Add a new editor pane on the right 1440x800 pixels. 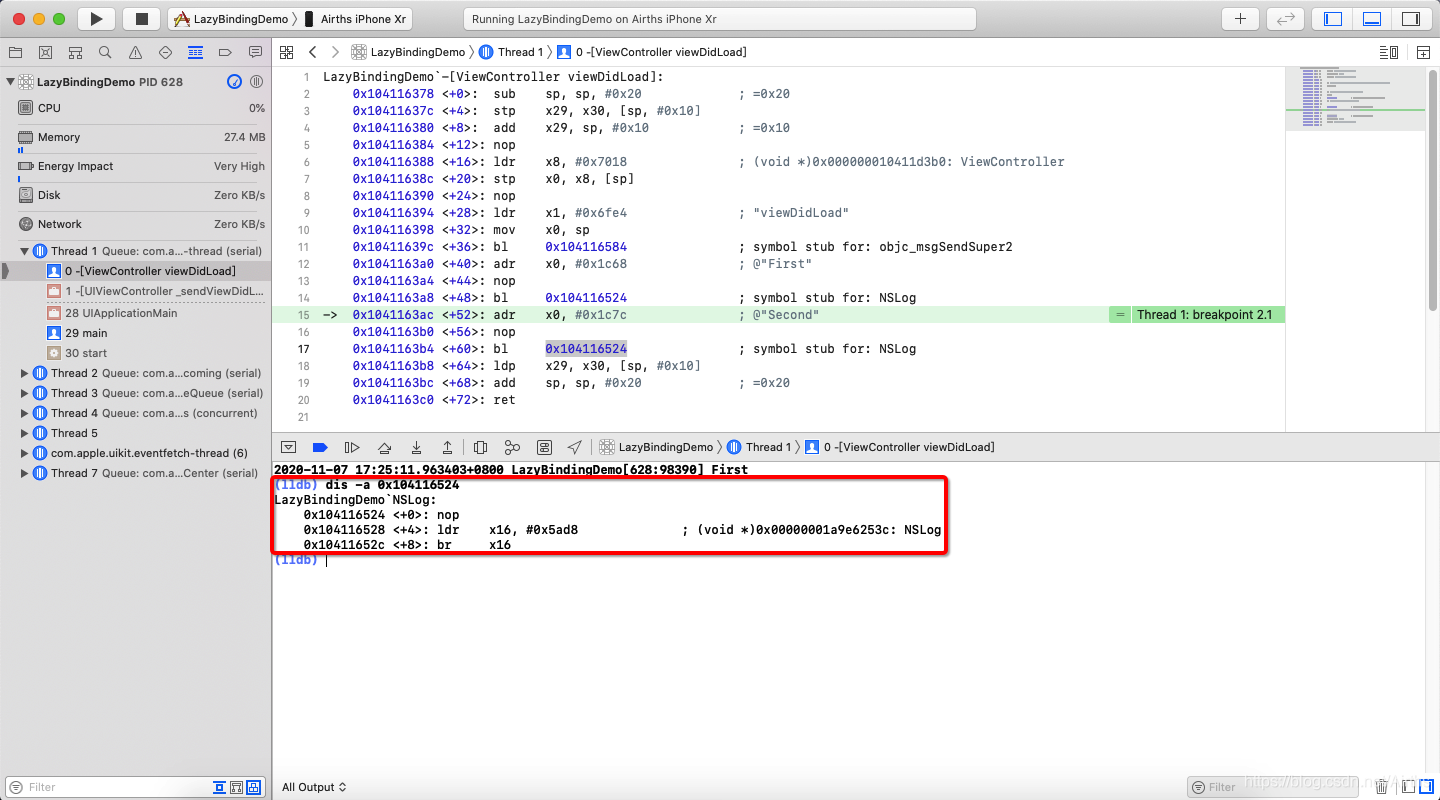point(1422,52)
